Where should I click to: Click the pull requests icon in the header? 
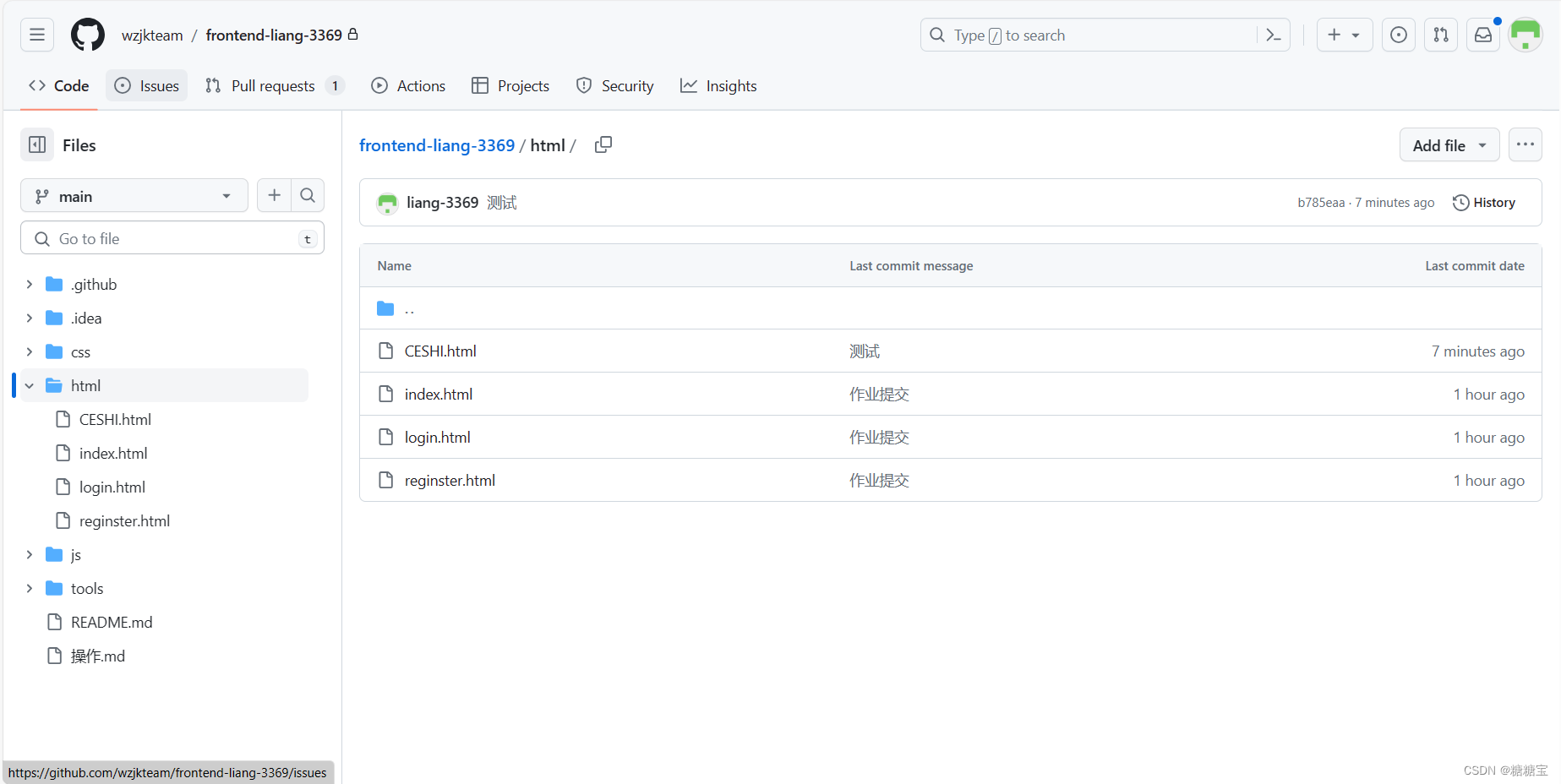point(1441,35)
